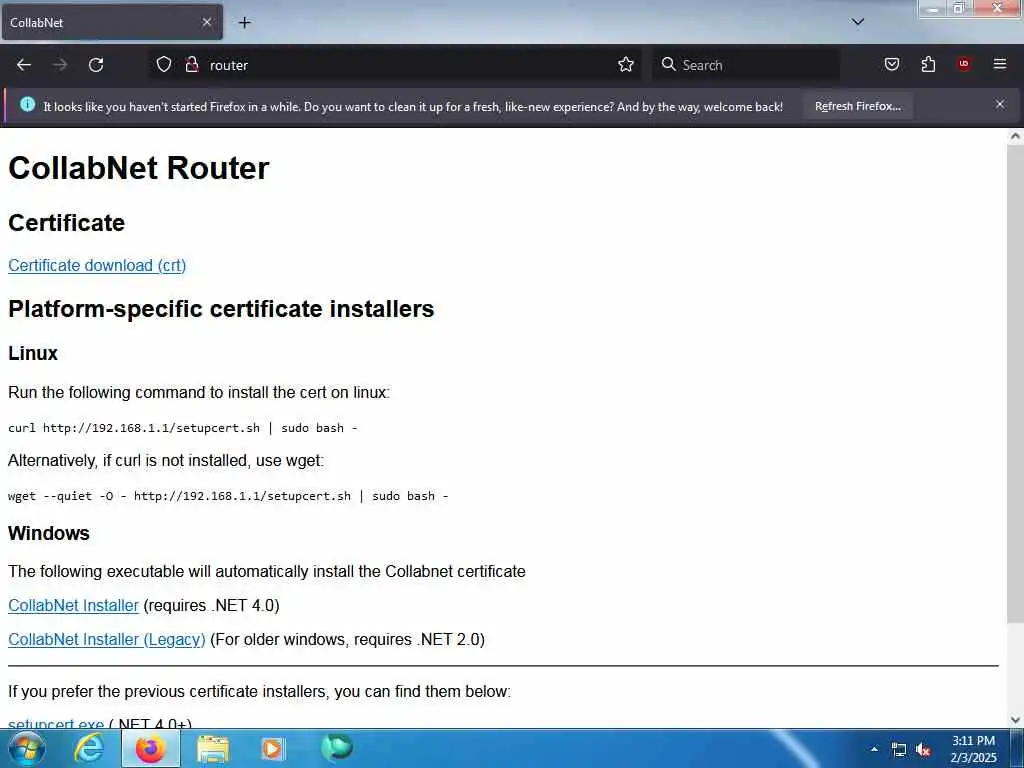Viewport: 1024px width, 768px height.
Task: Click the CollabNet Router heading
Action: (x=138, y=168)
